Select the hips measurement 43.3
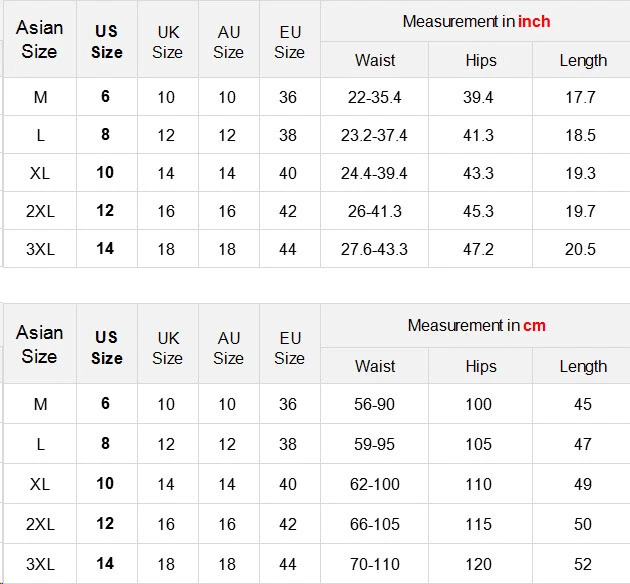Screen dimensions: 630x584 point(479,173)
